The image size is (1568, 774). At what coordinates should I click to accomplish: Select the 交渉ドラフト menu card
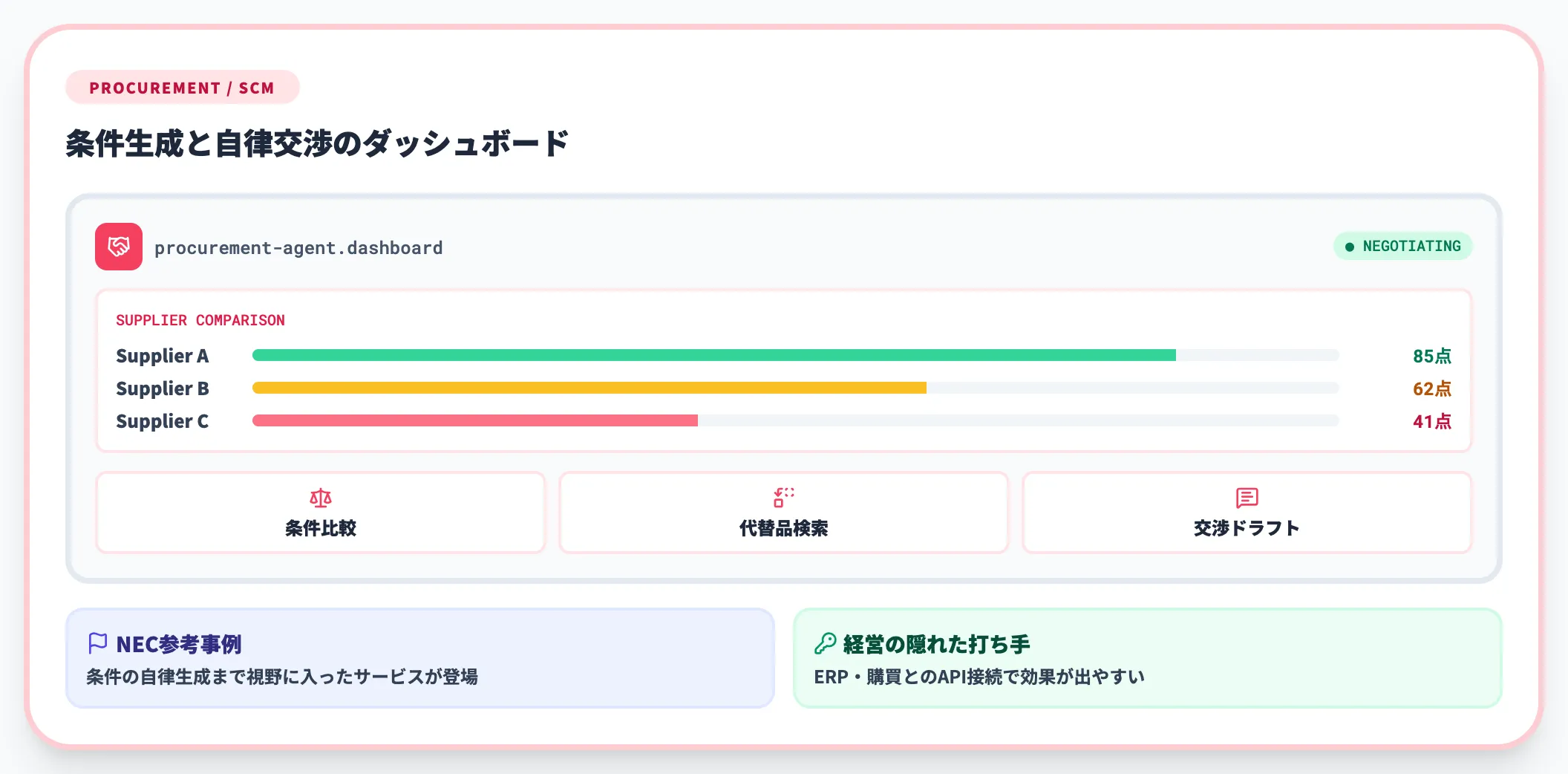pyautogui.click(x=1247, y=513)
